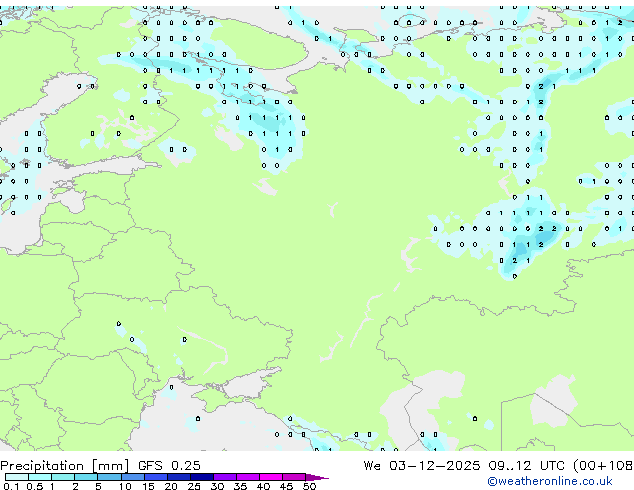Select the lightest 0.1–0.5 mm legend swatch
The image size is (634, 490).
pos(17,477)
